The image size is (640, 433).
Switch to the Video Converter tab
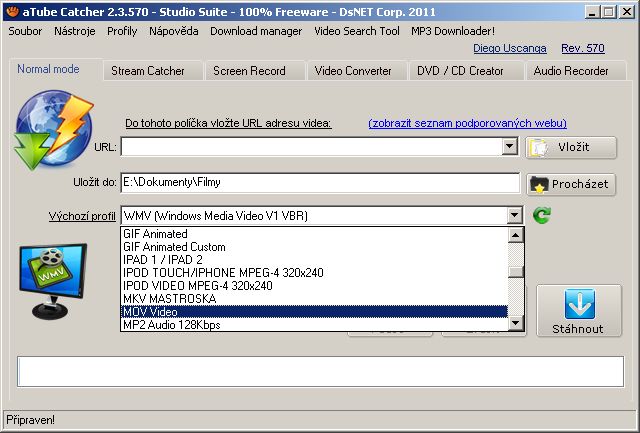click(x=356, y=71)
